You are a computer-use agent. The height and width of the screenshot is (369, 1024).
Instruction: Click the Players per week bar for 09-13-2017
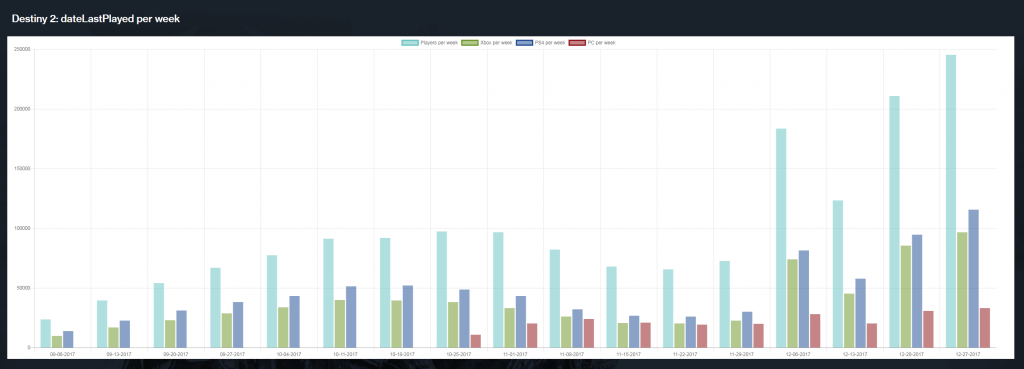[102, 324]
